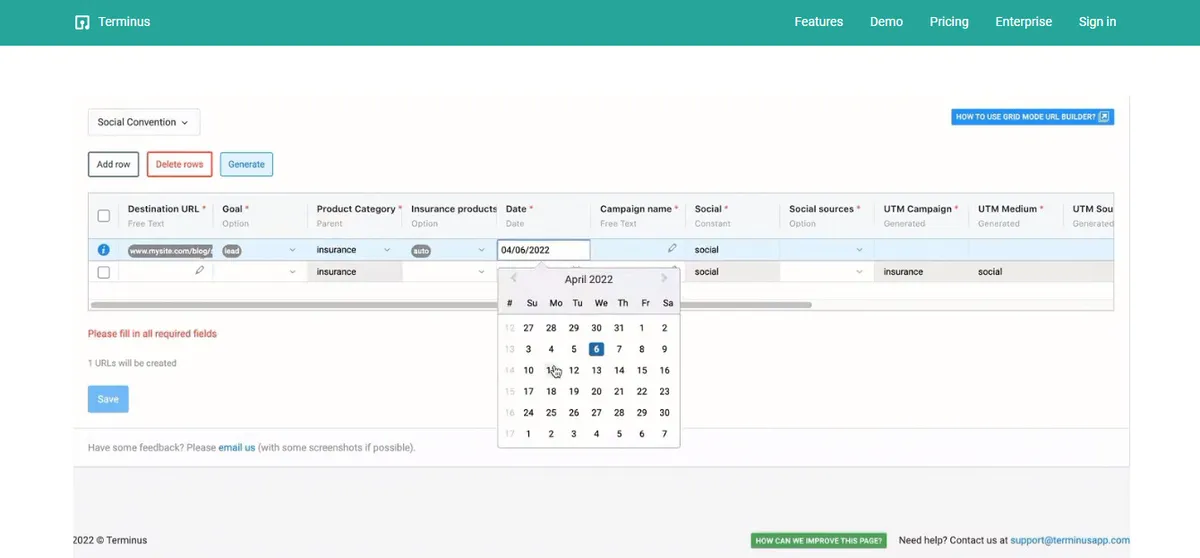Go to the Features page
Viewport: 1200px width, 558px height.
(x=818, y=22)
